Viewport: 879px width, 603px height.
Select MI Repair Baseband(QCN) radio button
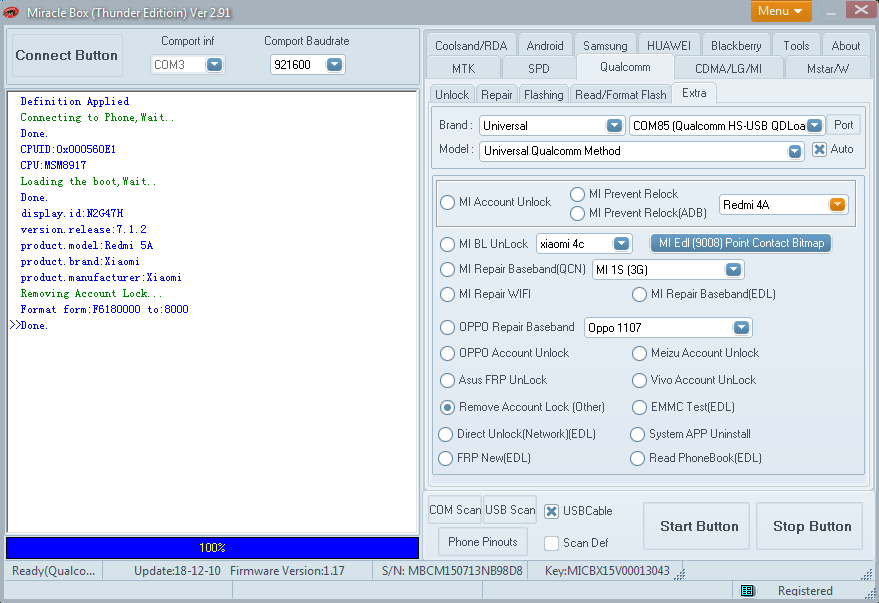[x=447, y=270]
